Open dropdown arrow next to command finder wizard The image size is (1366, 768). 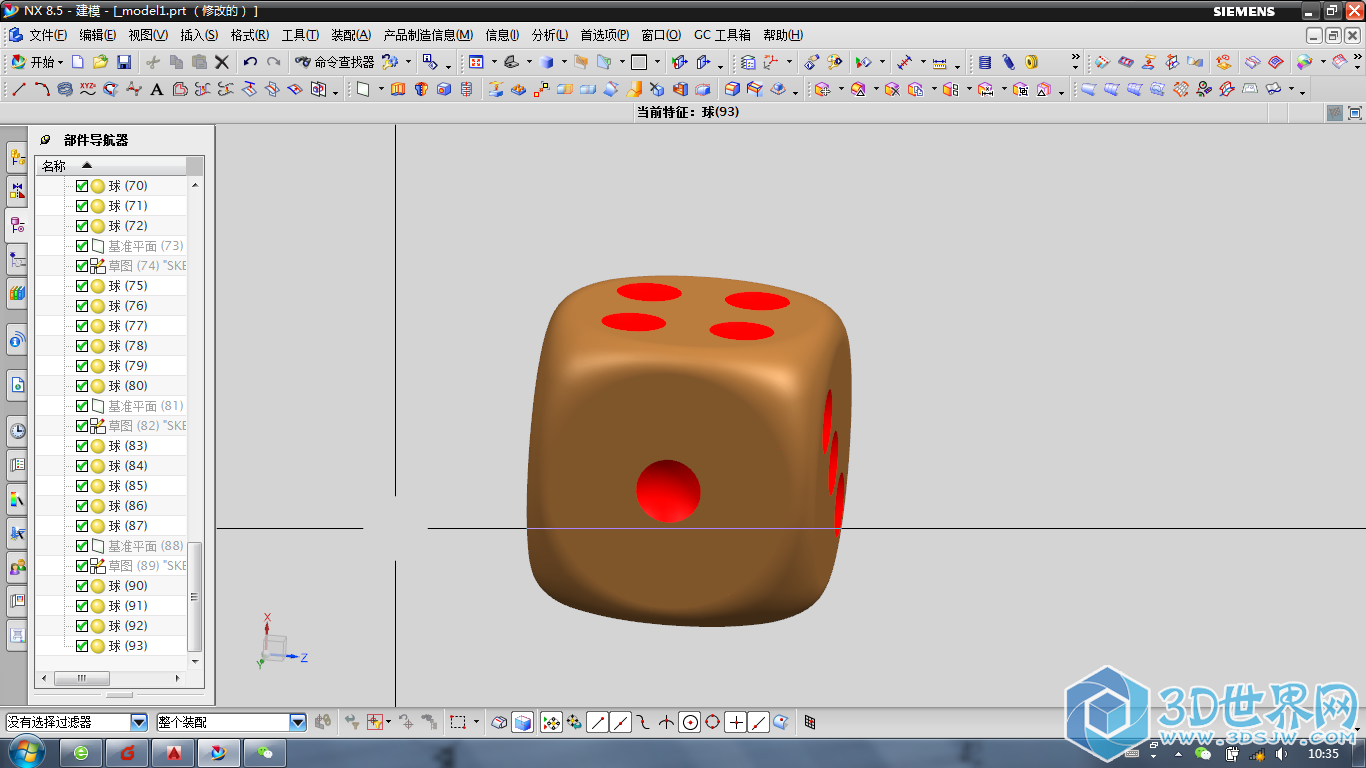pos(409,62)
